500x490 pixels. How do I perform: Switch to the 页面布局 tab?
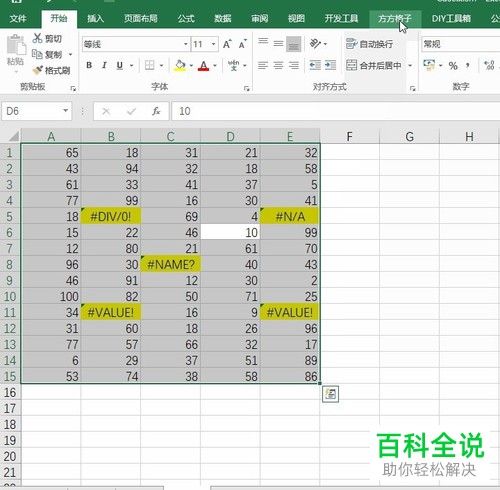click(141, 18)
